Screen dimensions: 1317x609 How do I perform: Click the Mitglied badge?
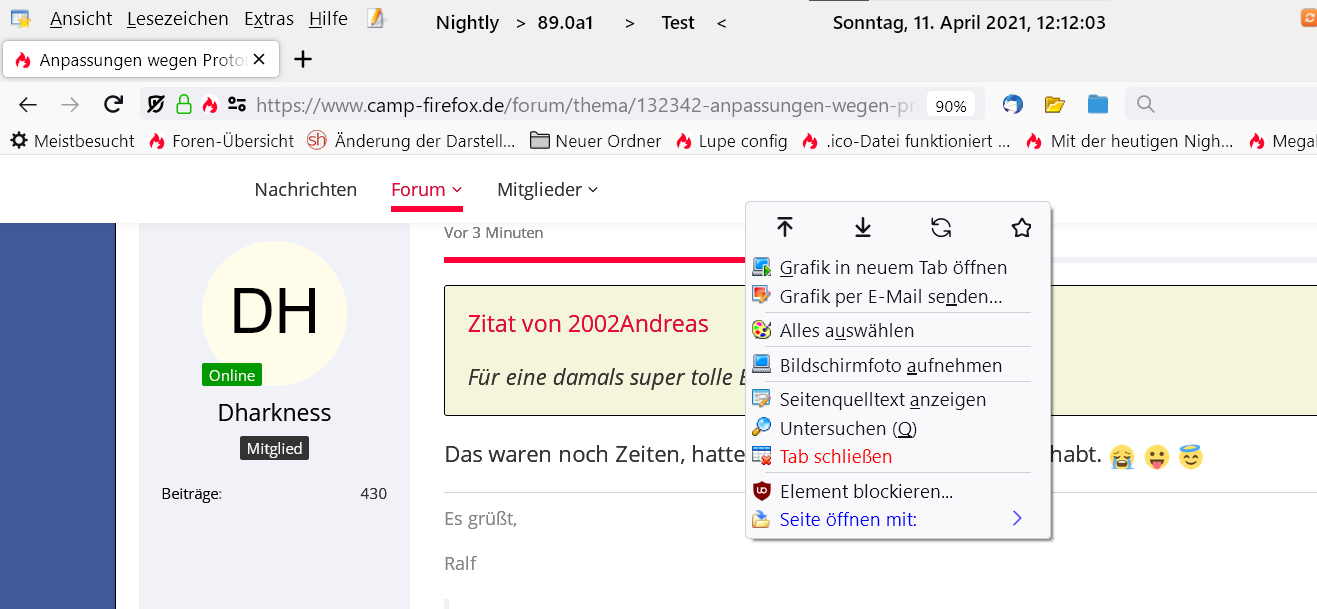pyautogui.click(x=274, y=449)
